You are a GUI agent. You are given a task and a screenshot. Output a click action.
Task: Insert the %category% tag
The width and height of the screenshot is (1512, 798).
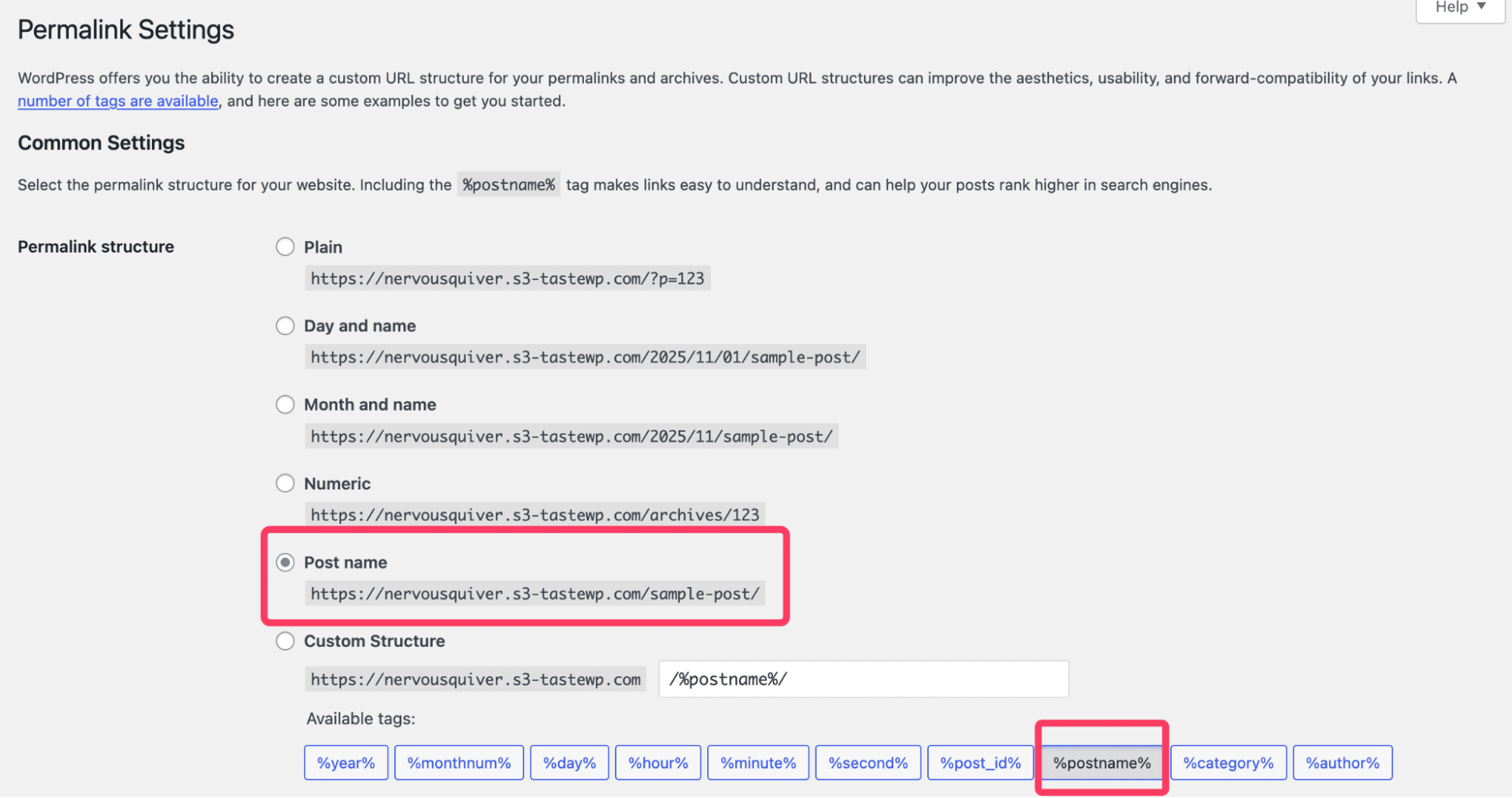[x=1228, y=762]
